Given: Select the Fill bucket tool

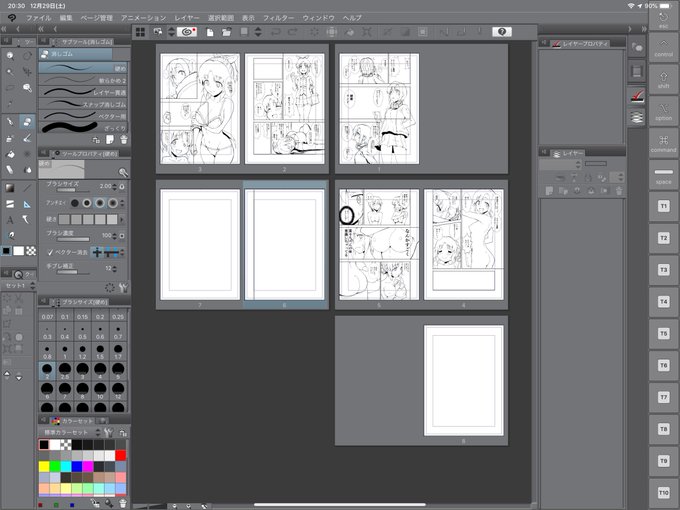Looking at the screenshot, I should click(10, 154).
